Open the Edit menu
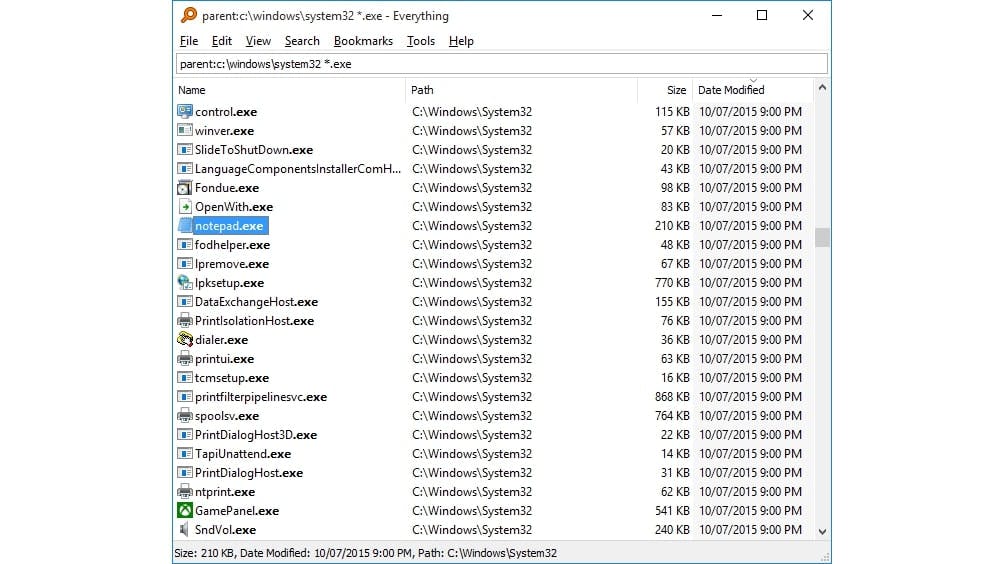Image resolution: width=1003 pixels, height=564 pixels. point(221,41)
